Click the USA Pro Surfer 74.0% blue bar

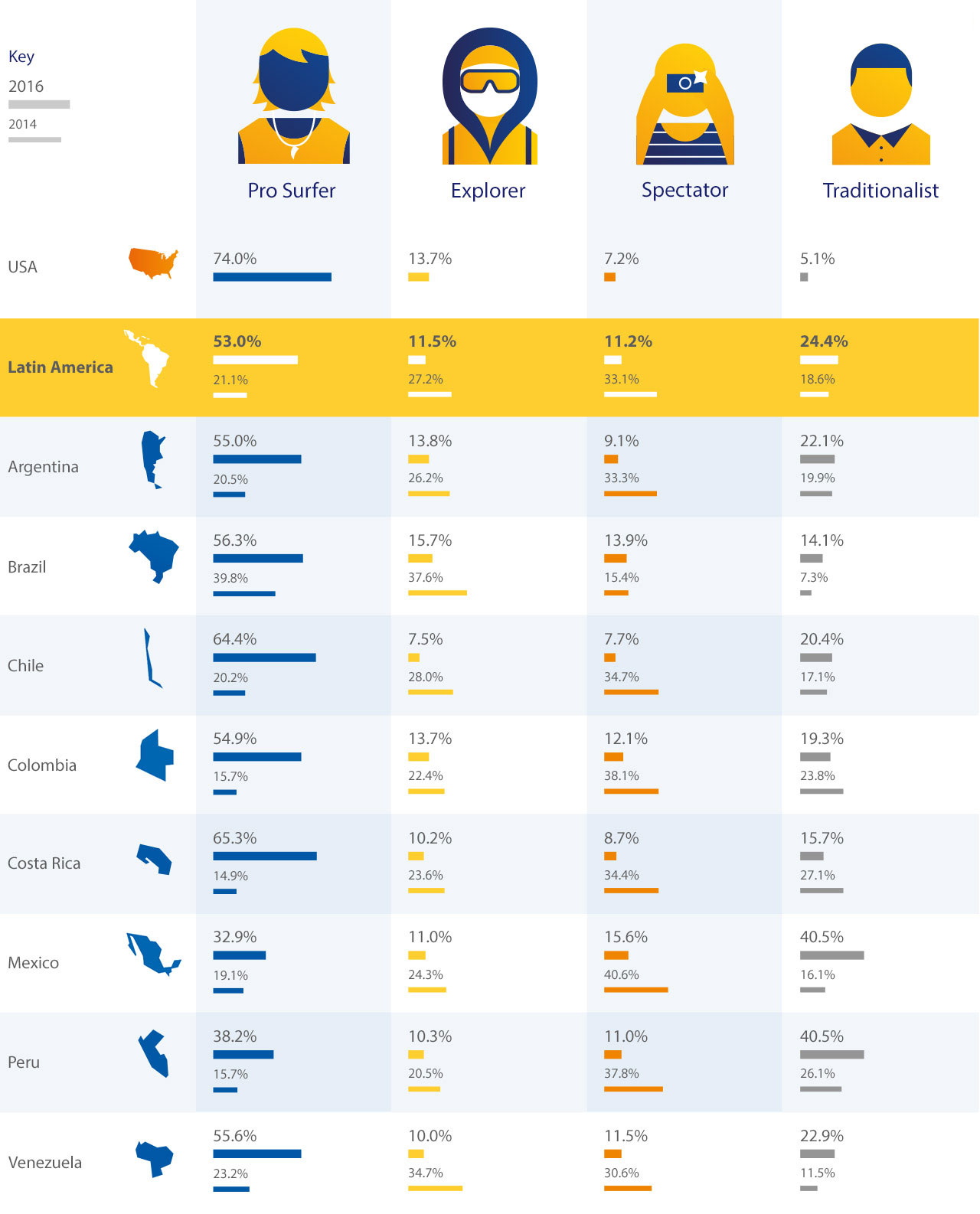[x=272, y=277]
